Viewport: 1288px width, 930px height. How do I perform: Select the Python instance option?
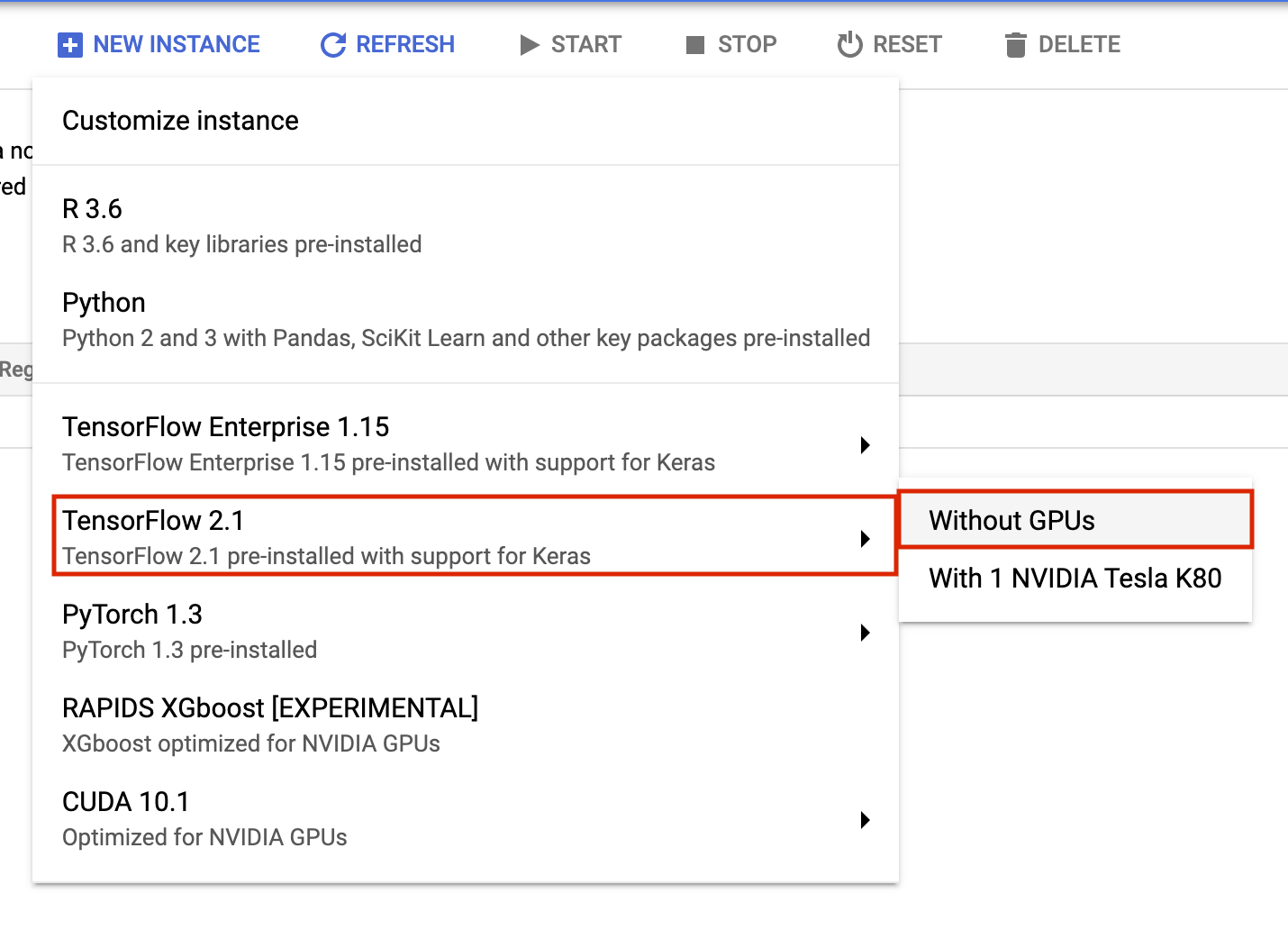click(466, 319)
